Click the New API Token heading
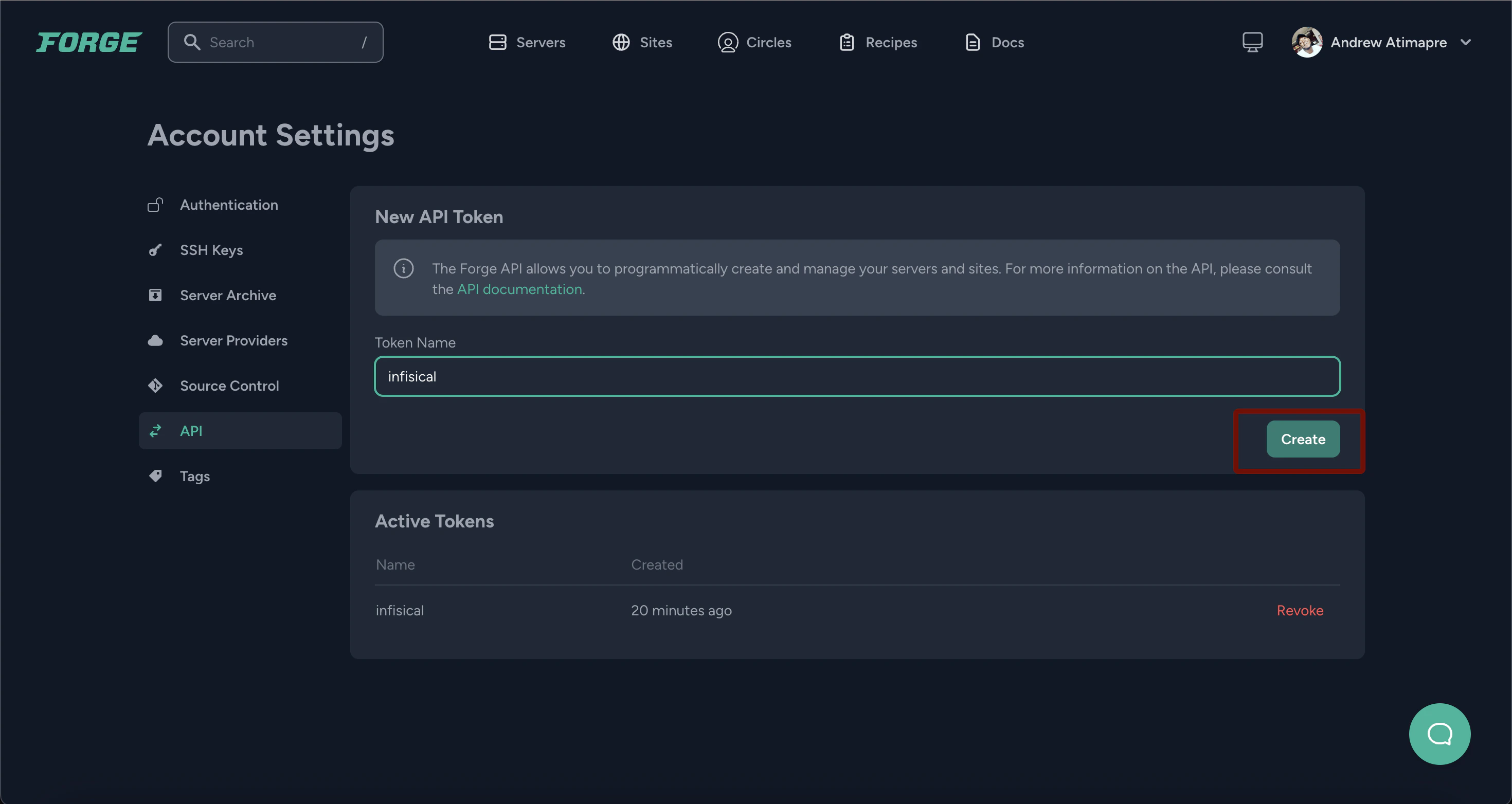 coord(439,217)
